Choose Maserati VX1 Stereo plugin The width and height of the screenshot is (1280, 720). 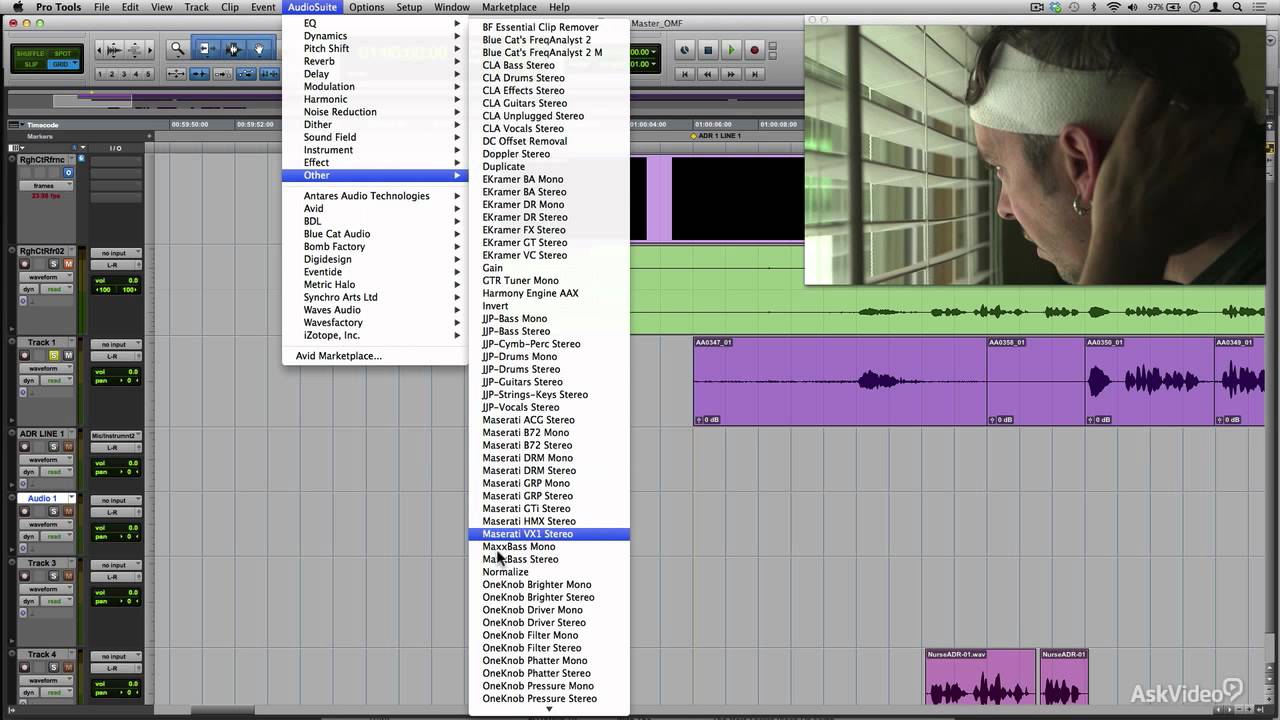[549, 534]
